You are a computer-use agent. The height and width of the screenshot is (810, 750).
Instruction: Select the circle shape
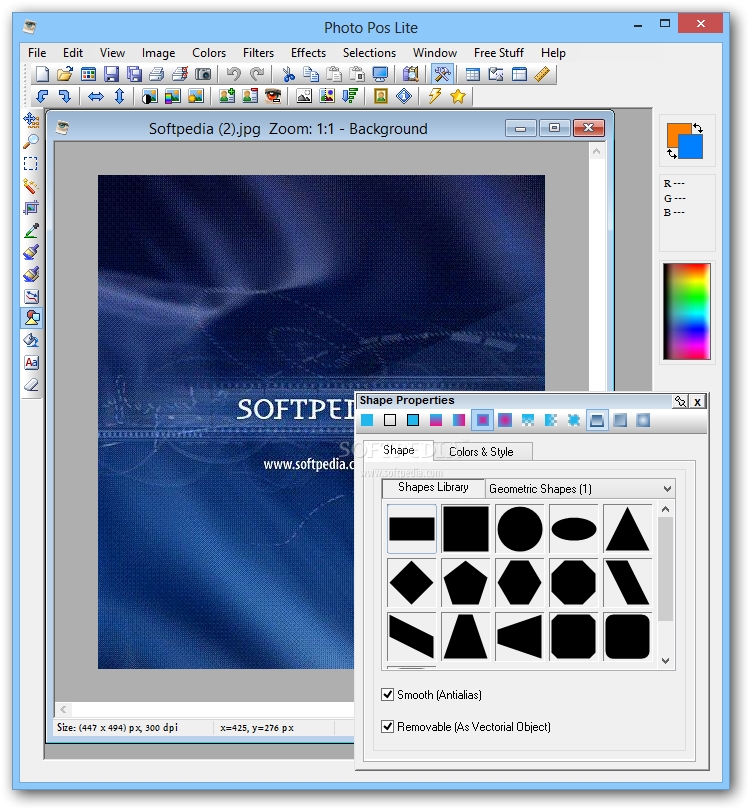tap(520, 529)
